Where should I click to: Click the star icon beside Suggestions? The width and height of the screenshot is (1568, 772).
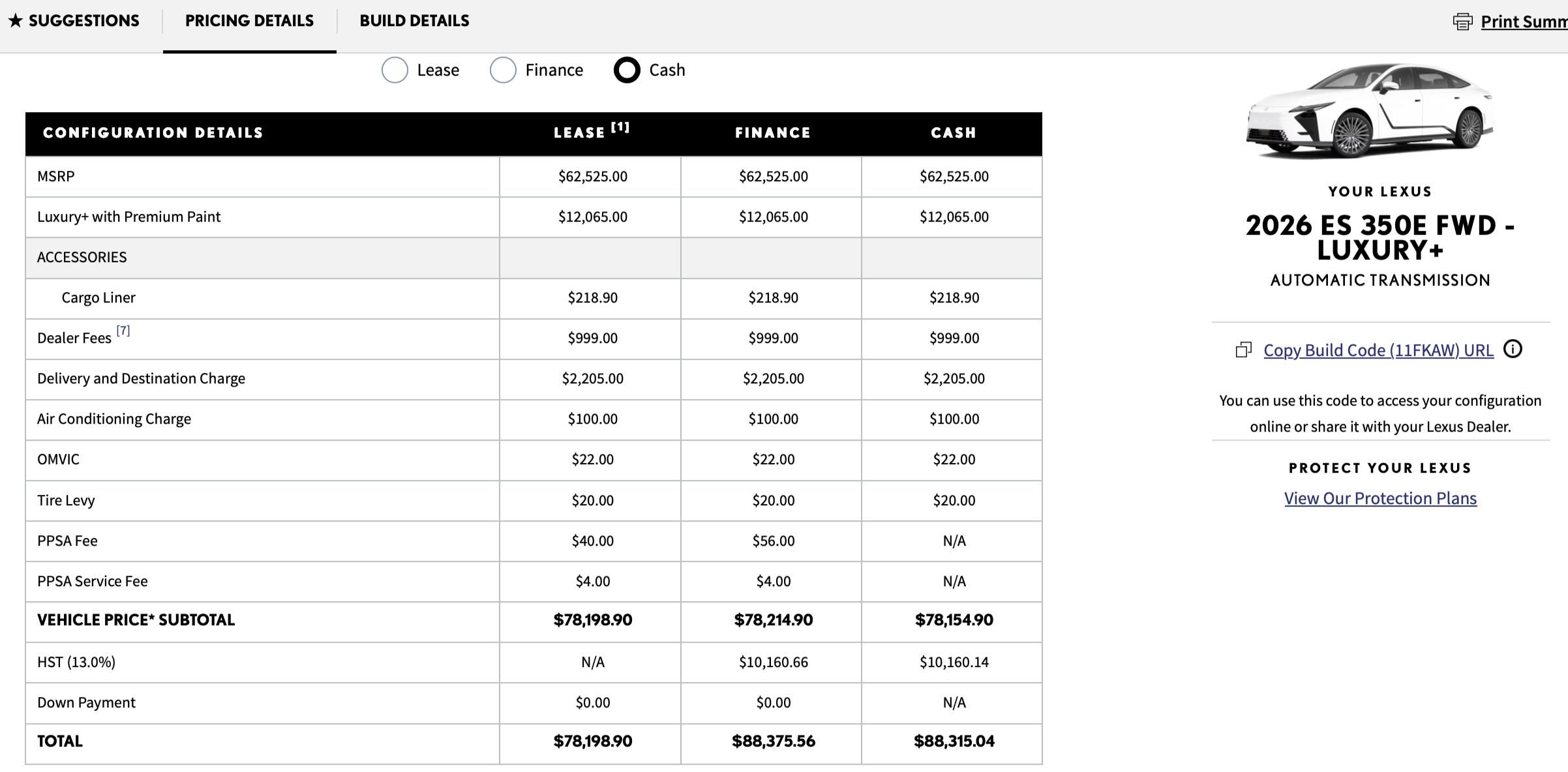click(16, 21)
